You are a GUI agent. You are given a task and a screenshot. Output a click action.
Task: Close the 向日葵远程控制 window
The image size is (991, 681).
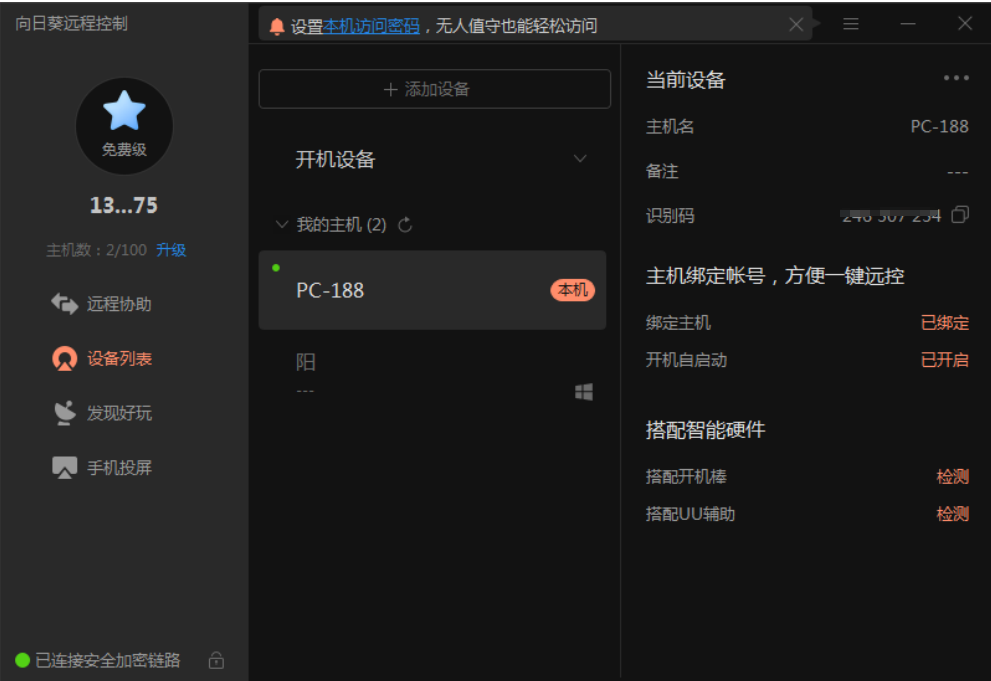point(964,23)
